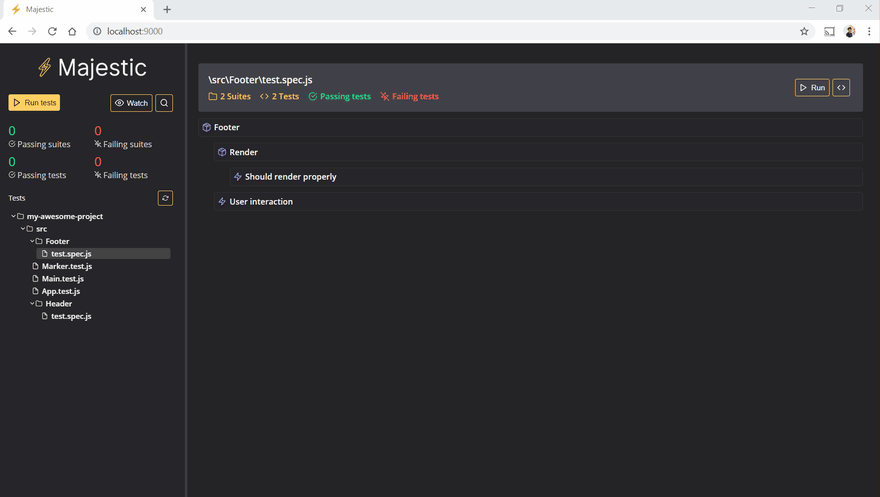Click the Majestic lightning logo
The width and height of the screenshot is (880, 497).
point(45,67)
